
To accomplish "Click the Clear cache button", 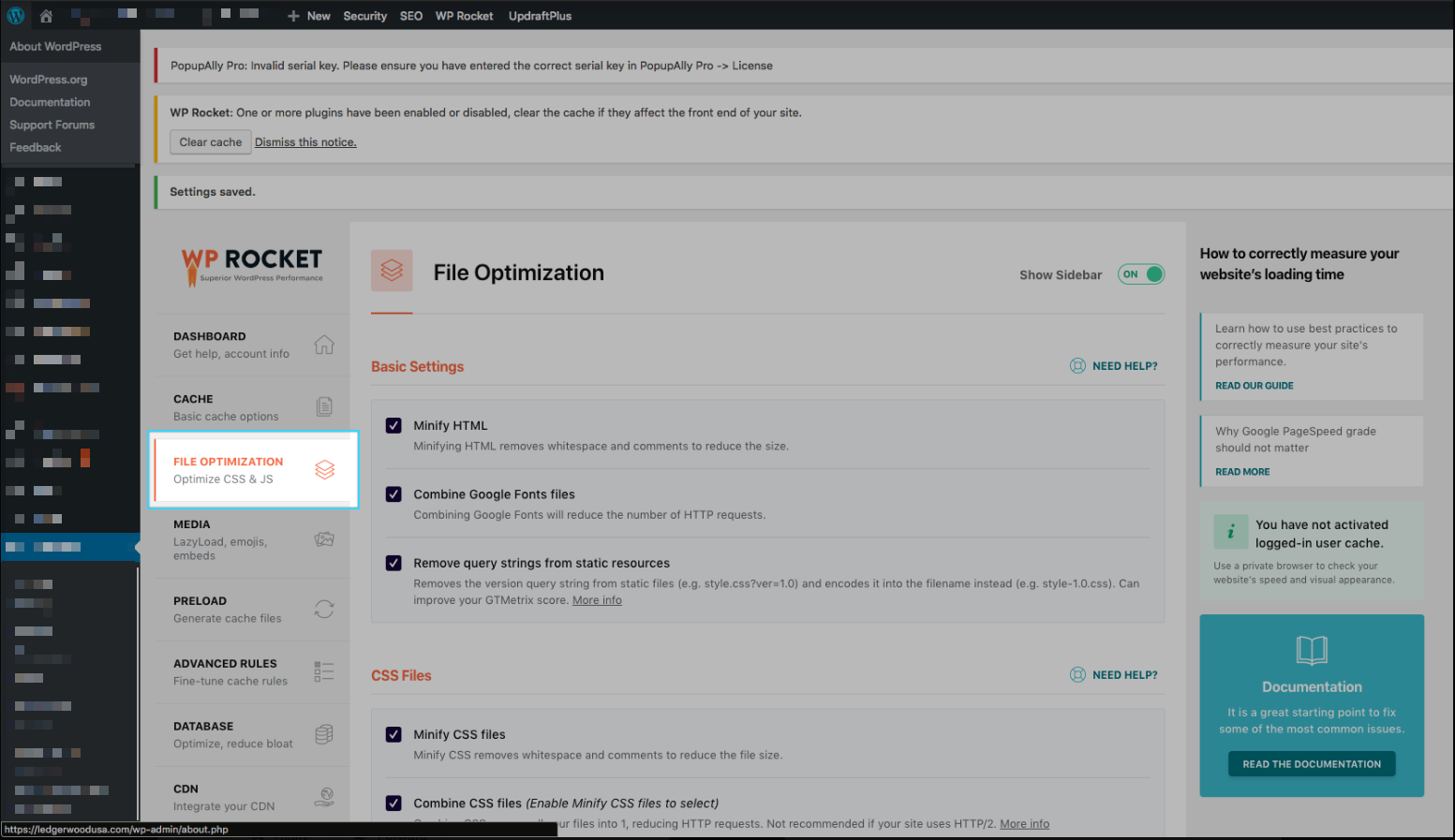I will [x=211, y=142].
